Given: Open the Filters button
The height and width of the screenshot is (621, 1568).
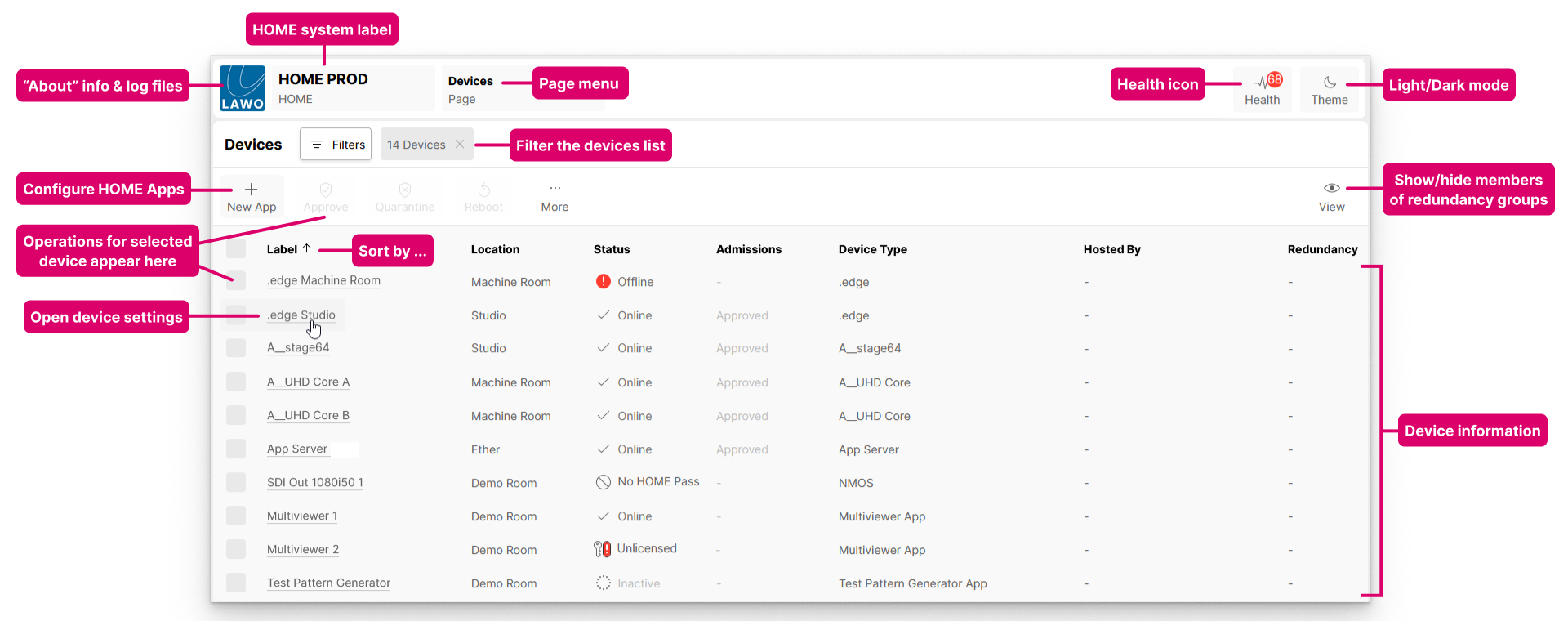Looking at the screenshot, I should pyautogui.click(x=336, y=145).
